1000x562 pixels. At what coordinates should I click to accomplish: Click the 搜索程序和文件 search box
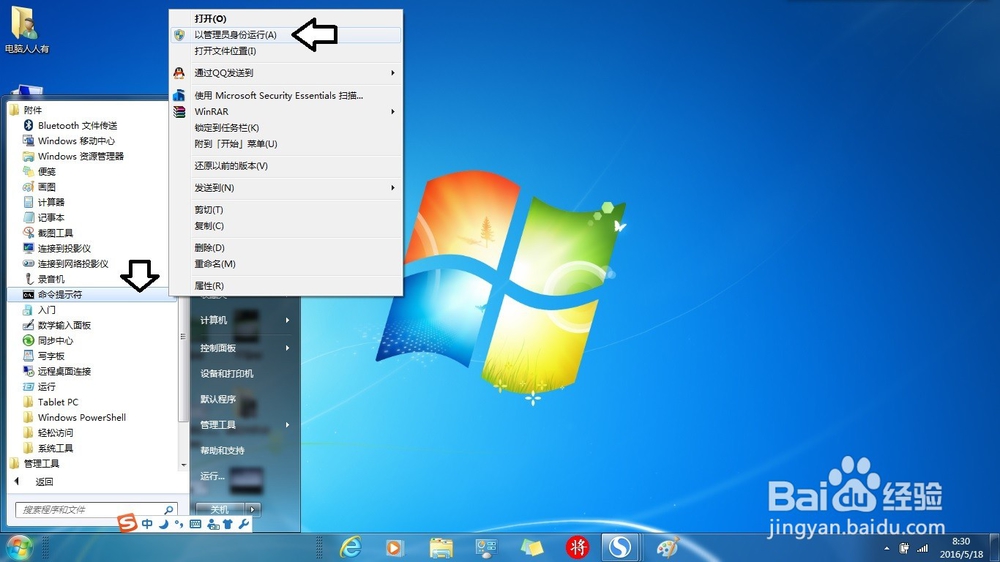click(x=96, y=510)
